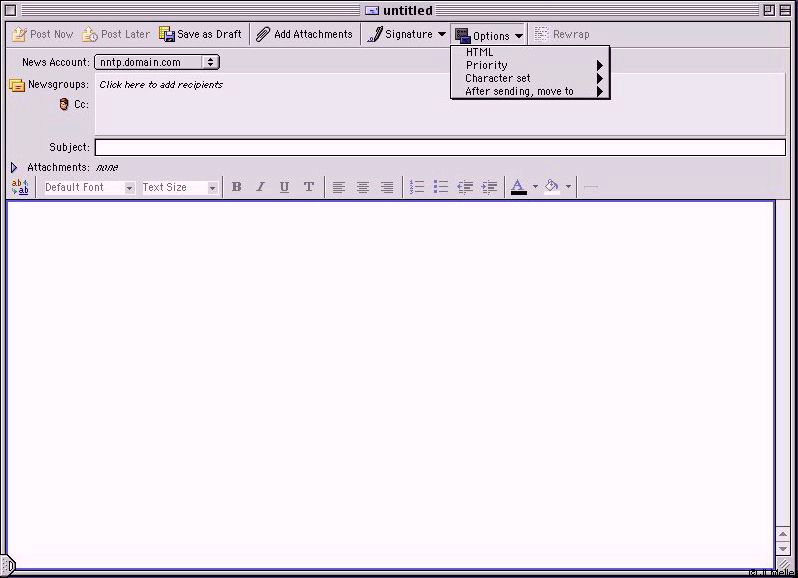Insert a bulleted list
Screen dimensions: 798x578
pyautogui.click(x=441, y=187)
